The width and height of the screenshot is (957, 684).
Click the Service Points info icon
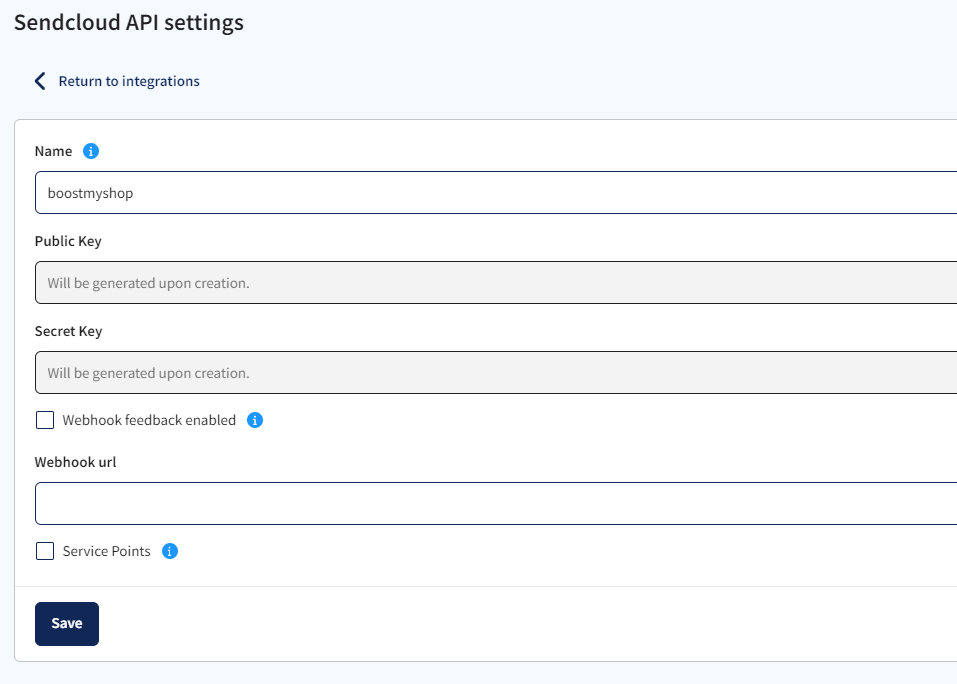coord(170,551)
